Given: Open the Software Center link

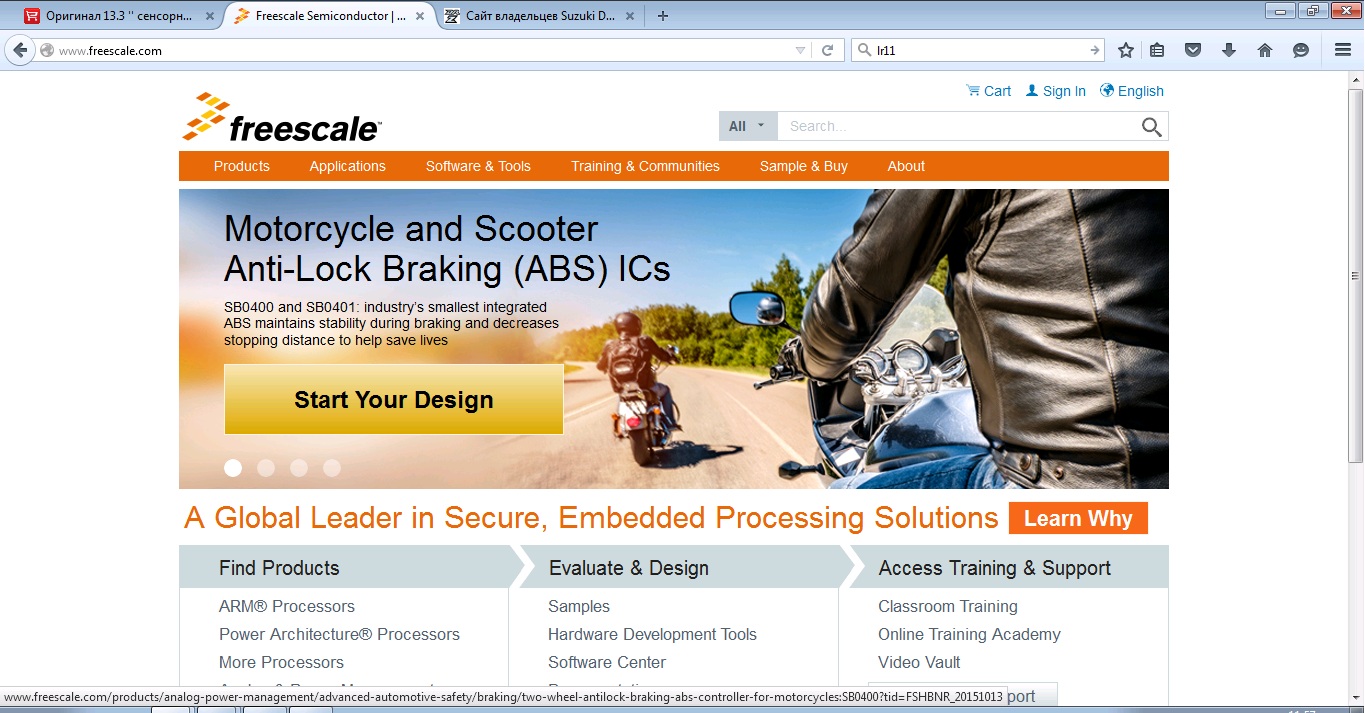Looking at the screenshot, I should pos(607,662).
